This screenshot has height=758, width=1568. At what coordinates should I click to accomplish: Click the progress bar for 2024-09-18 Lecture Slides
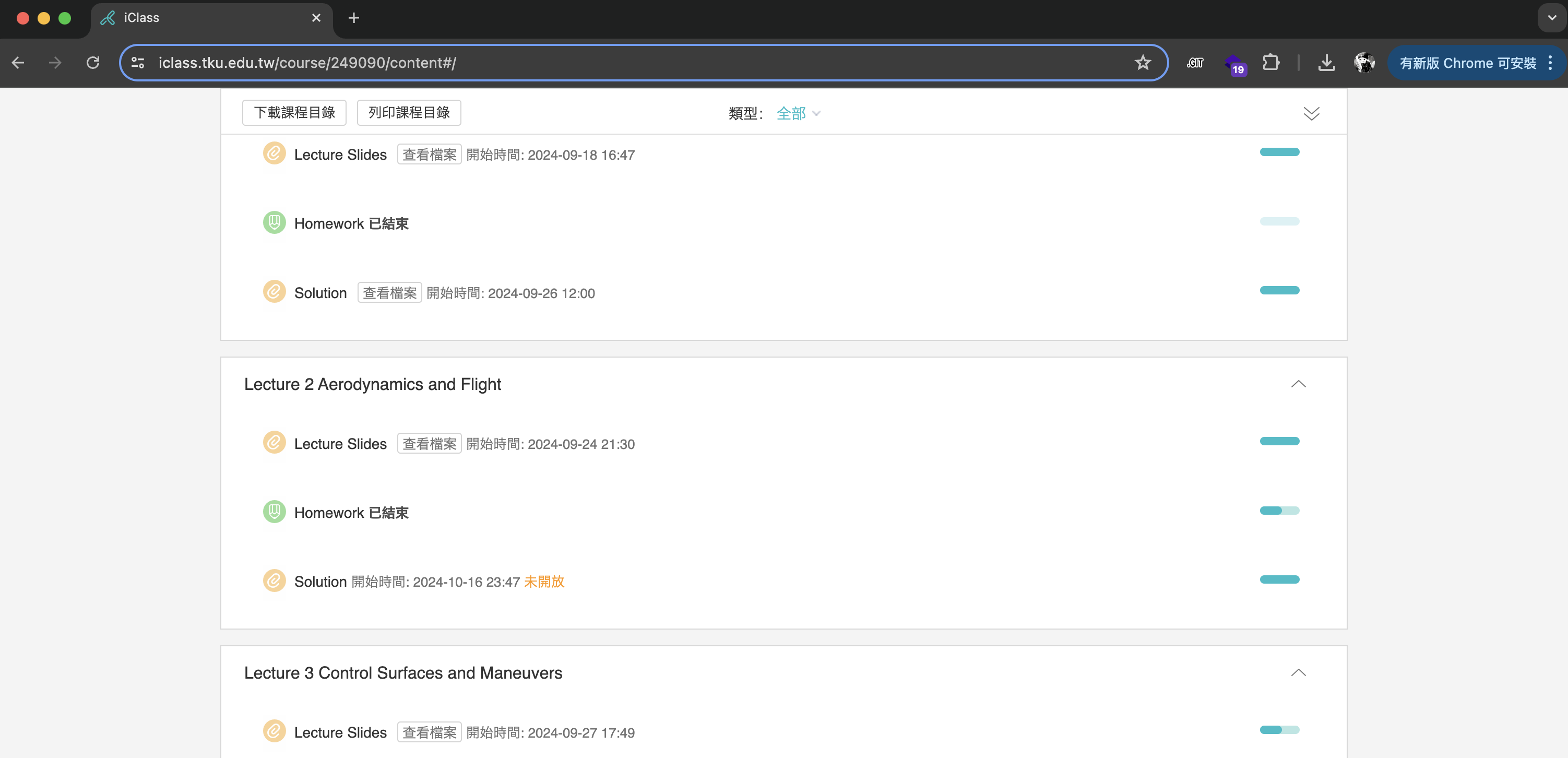click(1279, 152)
